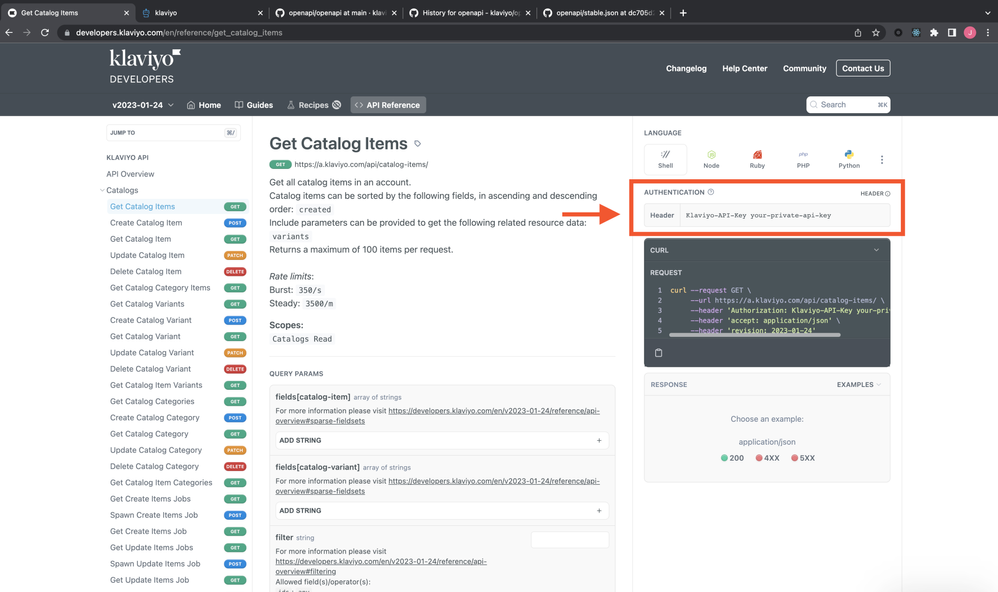Viewport: 998px width, 592px height.
Task: Choose the Python language icon
Action: click(x=849, y=159)
